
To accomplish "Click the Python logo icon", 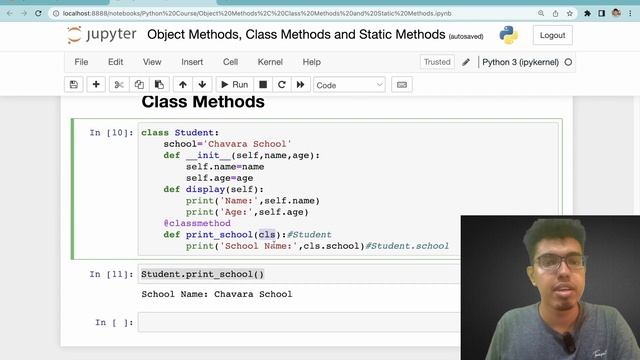I will pyautogui.click(x=508, y=35).
